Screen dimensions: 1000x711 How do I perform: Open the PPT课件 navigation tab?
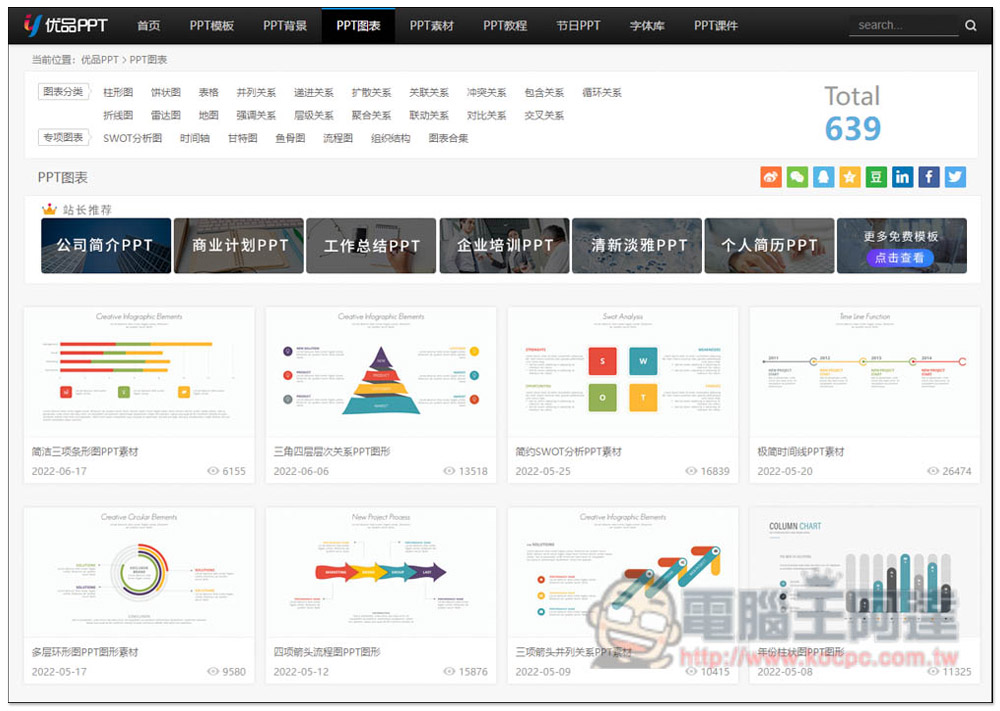pos(716,26)
